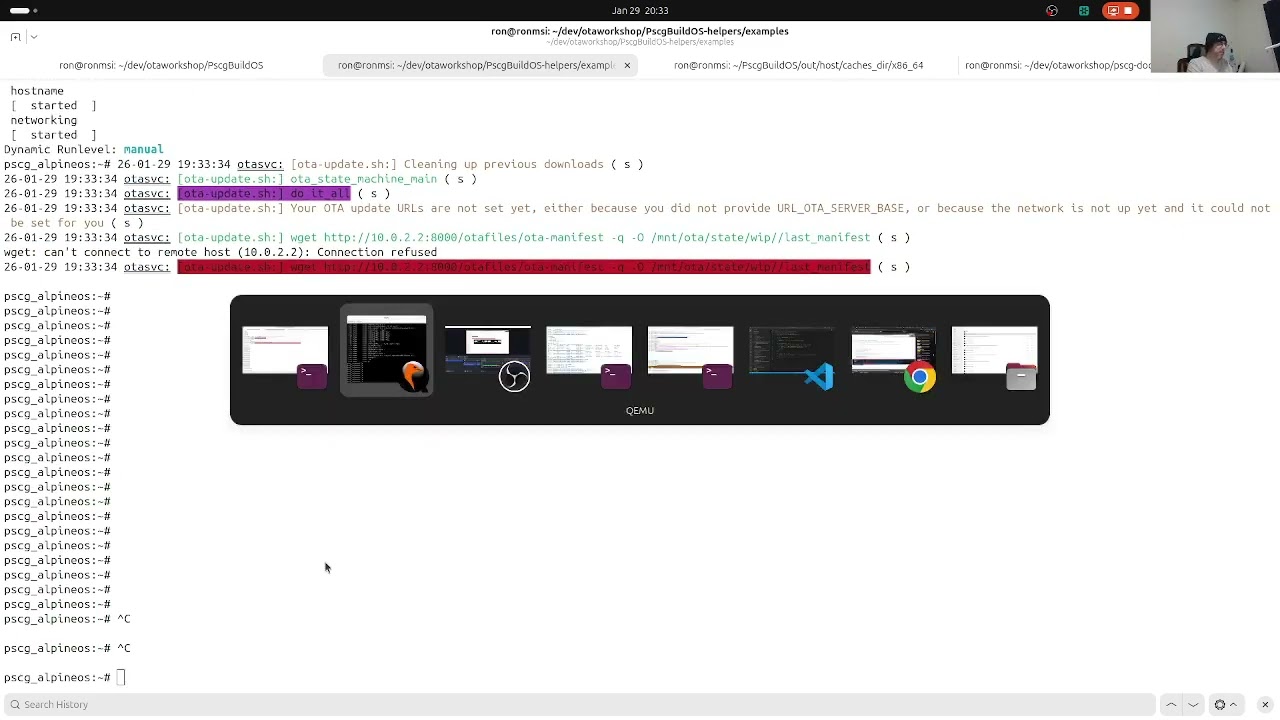Switch to the QEMU window thumbnail
The image size is (1280, 720).
(x=387, y=352)
